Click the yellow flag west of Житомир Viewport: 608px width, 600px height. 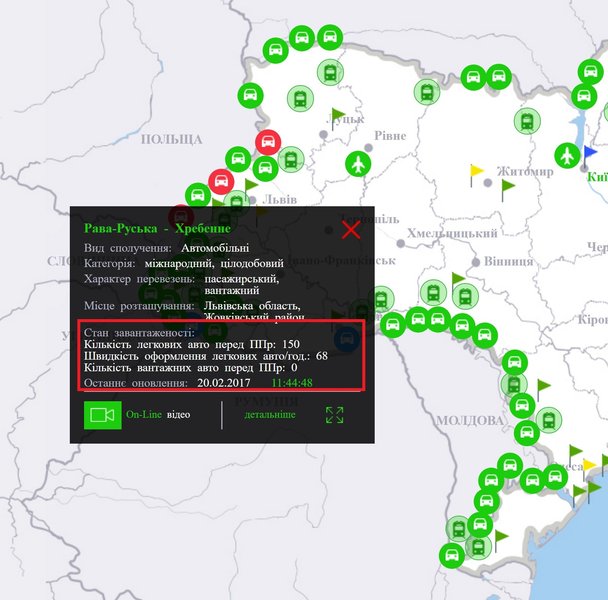(477, 172)
